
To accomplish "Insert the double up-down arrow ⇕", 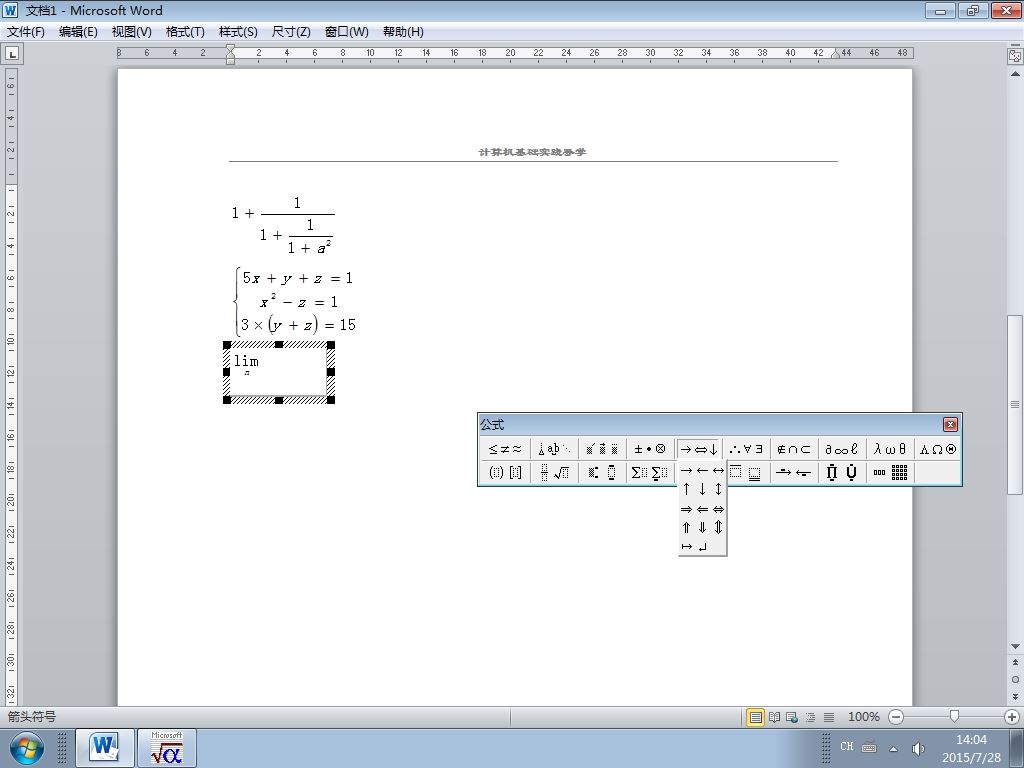I will click(x=718, y=528).
